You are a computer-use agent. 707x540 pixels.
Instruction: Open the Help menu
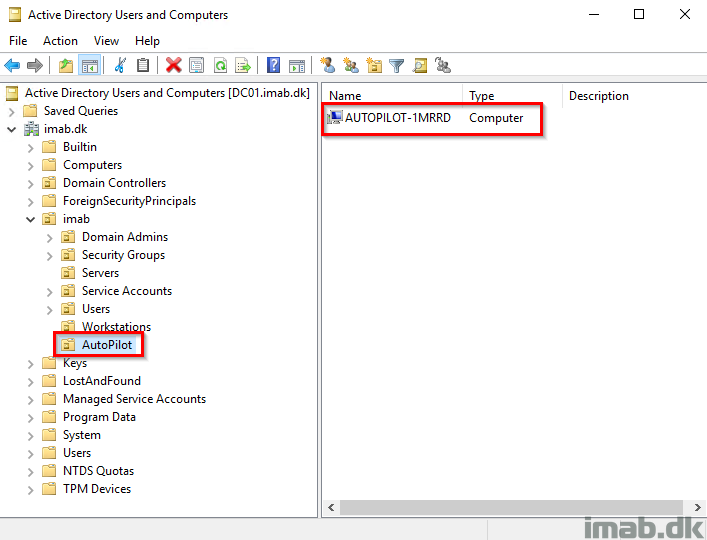[147, 41]
